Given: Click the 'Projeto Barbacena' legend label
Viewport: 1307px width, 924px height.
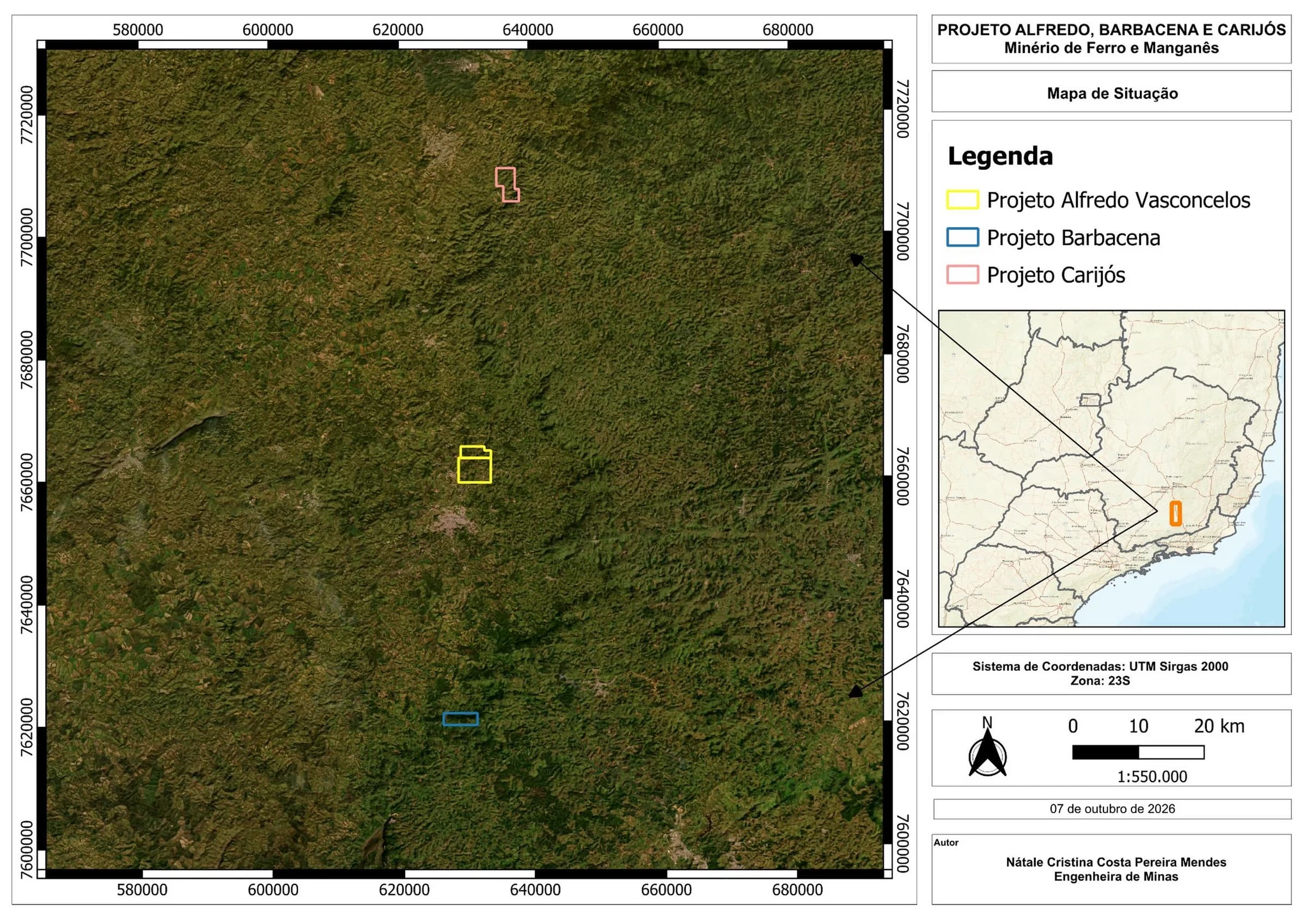Looking at the screenshot, I should point(1073,238).
